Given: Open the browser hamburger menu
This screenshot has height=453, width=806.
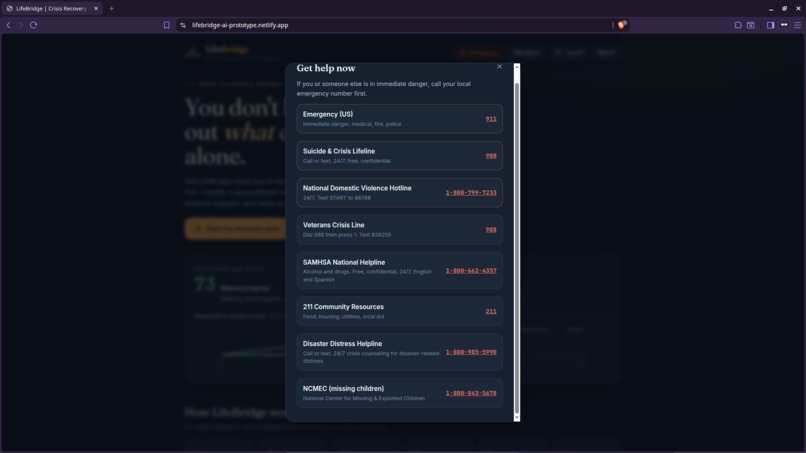Looking at the screenshot, I should pyautogui.click(x=797, y=25).
